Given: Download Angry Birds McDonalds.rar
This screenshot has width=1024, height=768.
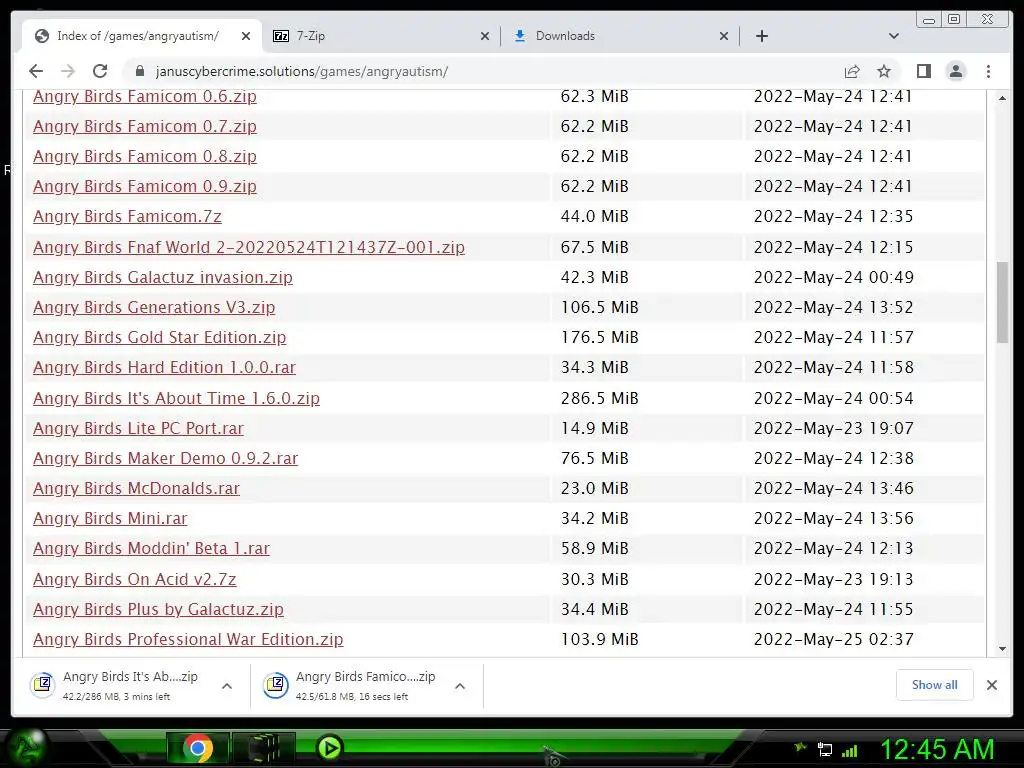Looking at the screenshot, I should (136, 488).
